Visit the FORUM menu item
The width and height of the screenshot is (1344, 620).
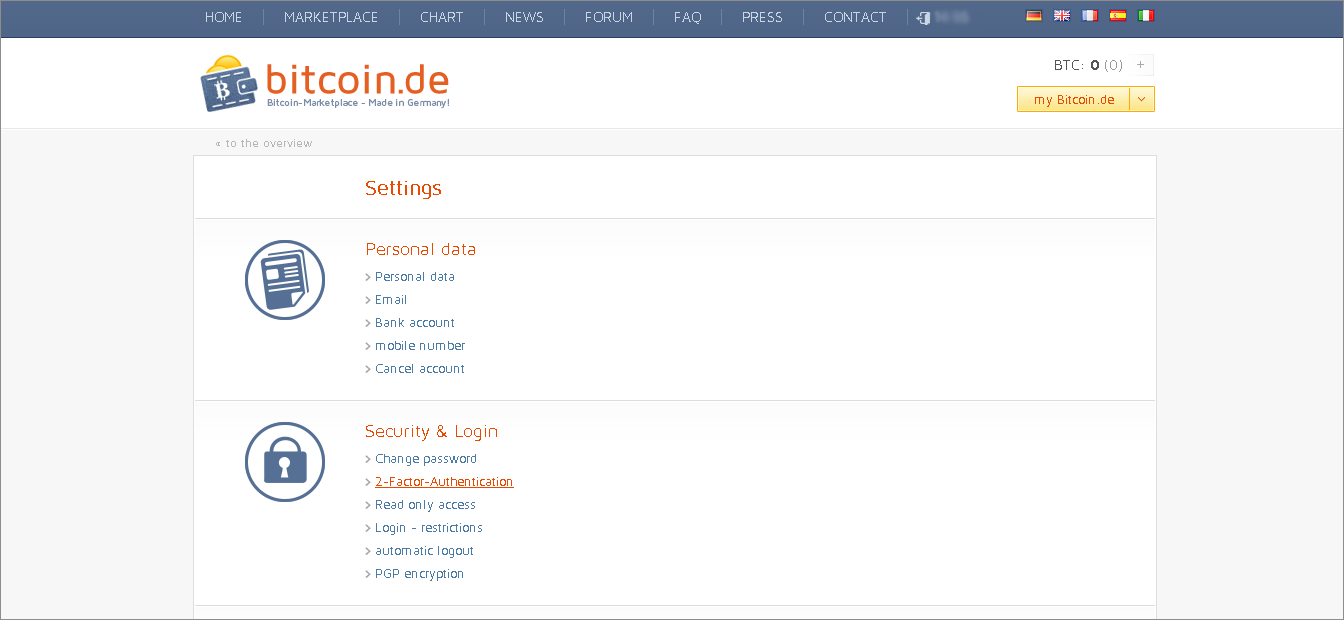click(x=609, y=17)
